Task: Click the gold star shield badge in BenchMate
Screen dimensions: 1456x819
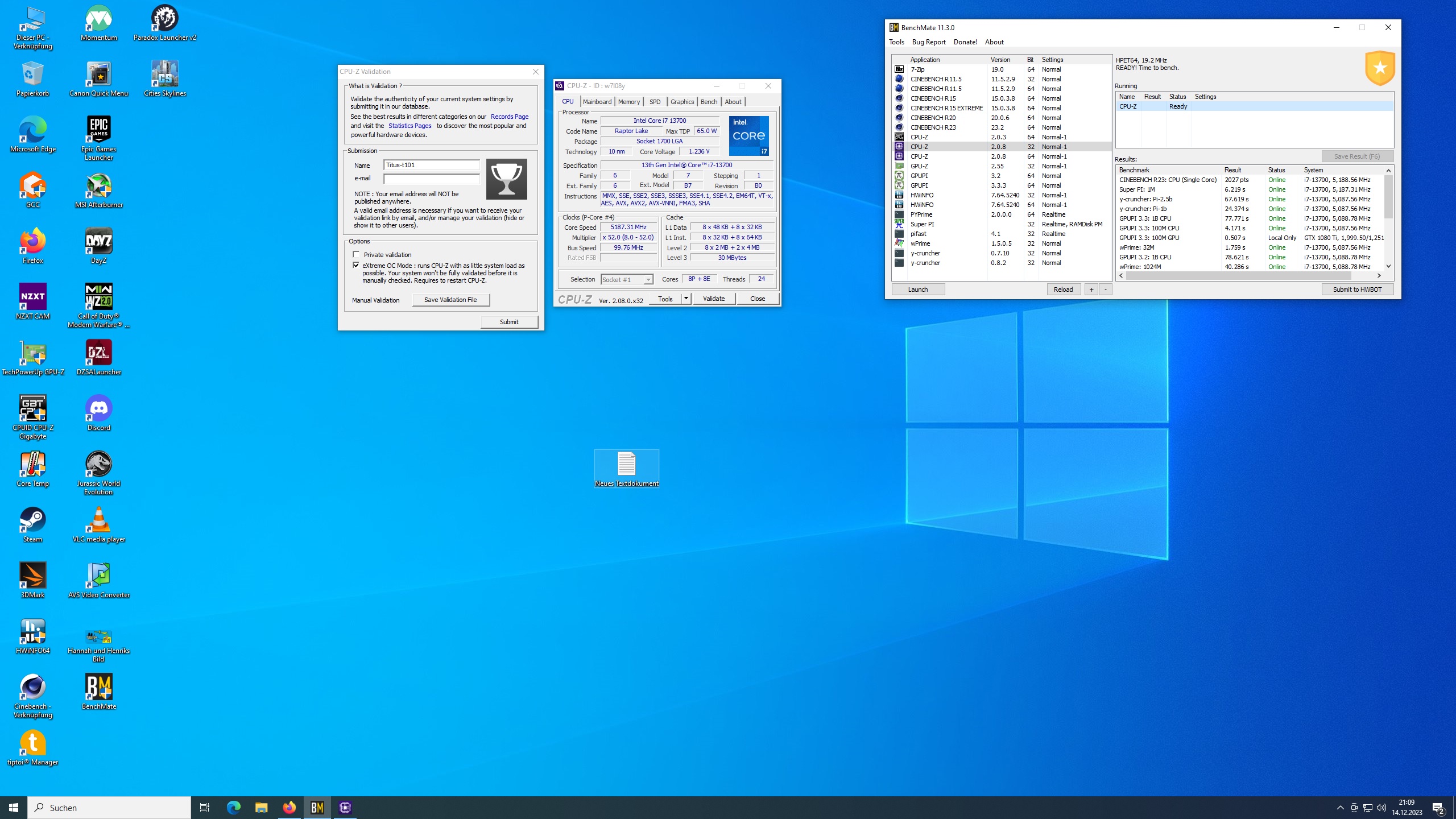Action: tap(1380, 68)
